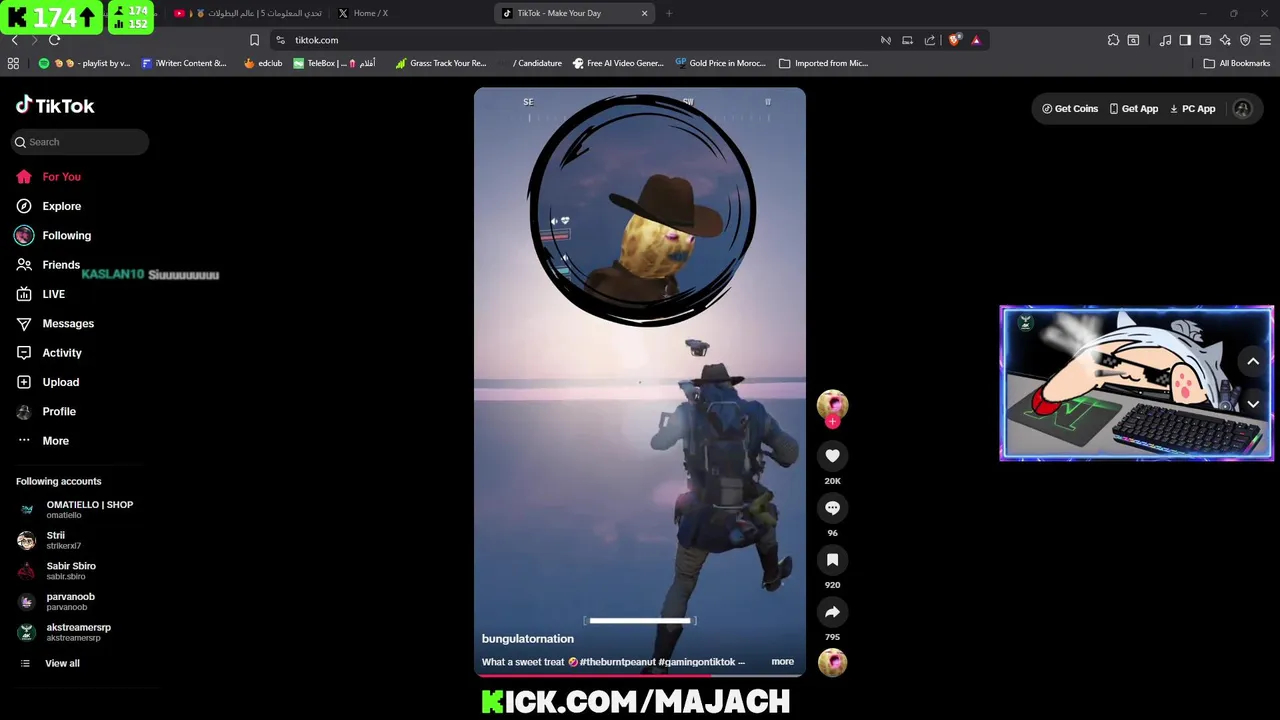Open the Free AI Video Gener... bookmark
This screenshot has height=720, width=1280.
click(x=617, y=63)
